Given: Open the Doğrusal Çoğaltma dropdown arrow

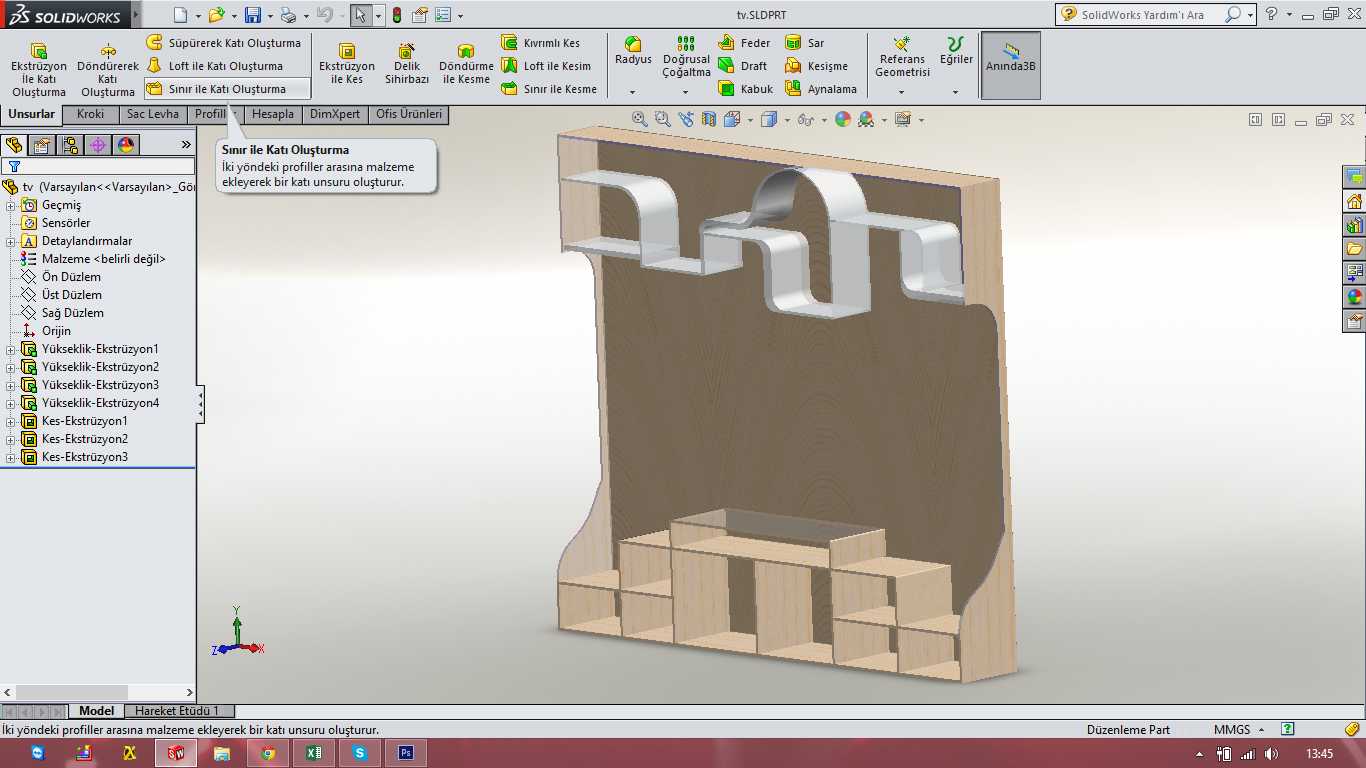Looking at the screenshot, I should 686,92.
